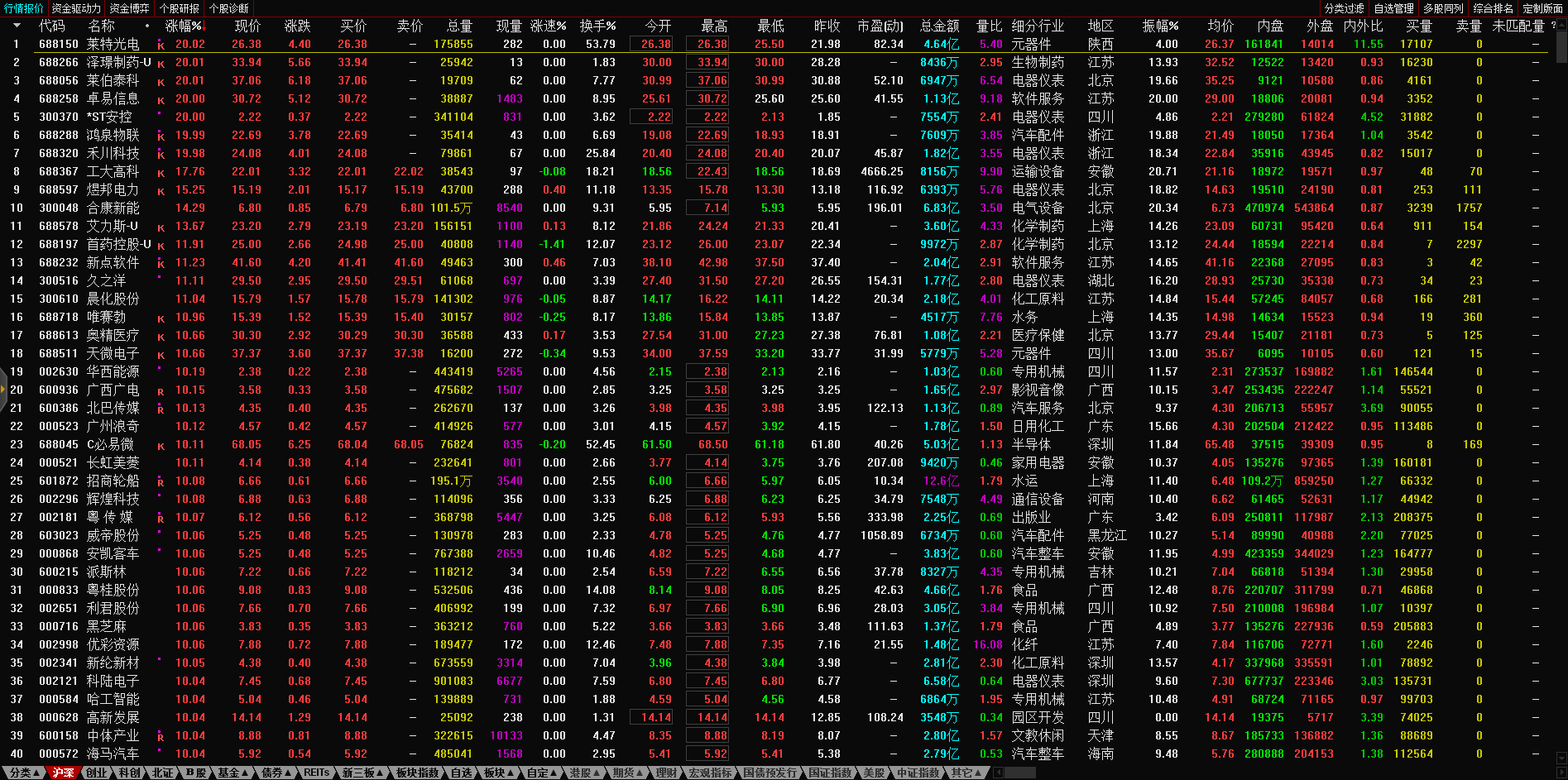Click the bottom tab bar scroll-left arrow
Image resolution: width=1568 pixels, height=780 pixels.
pyautogui.click(x=998, y=773)
